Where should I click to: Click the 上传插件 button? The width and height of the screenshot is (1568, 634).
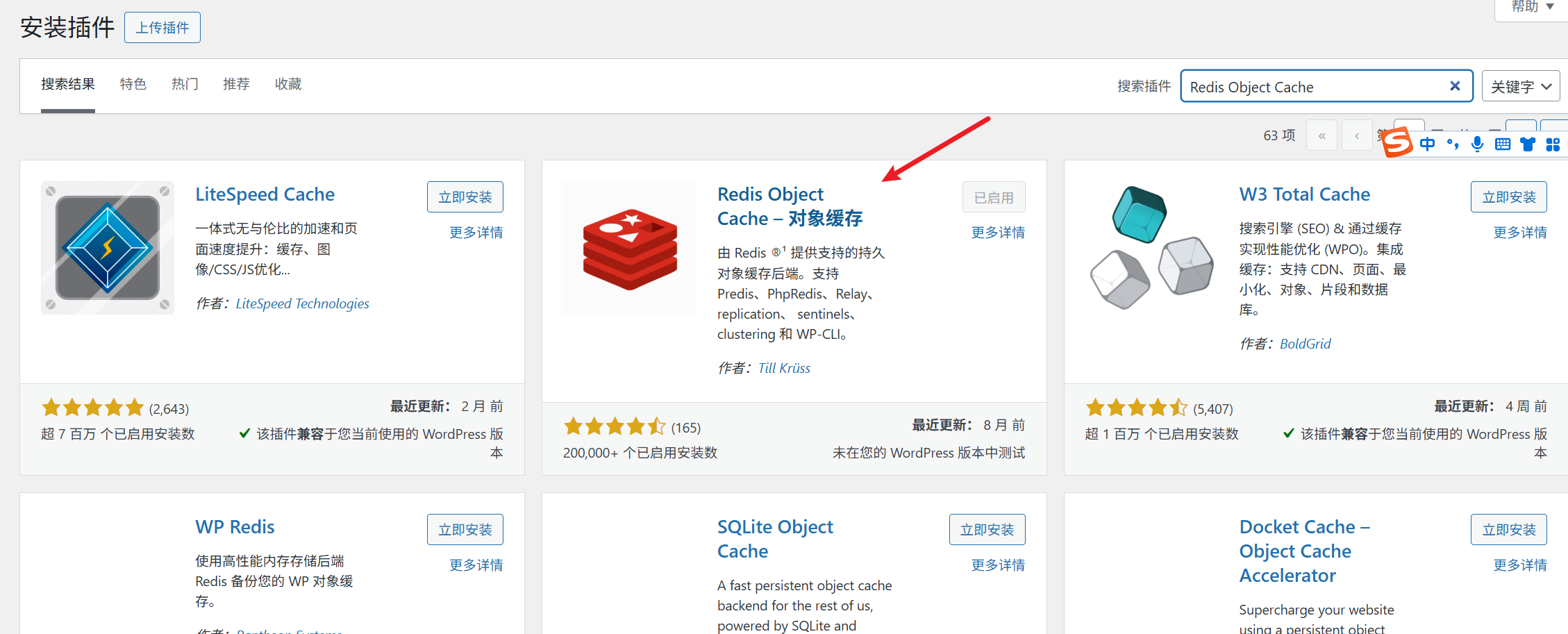(x=162, y=28)
